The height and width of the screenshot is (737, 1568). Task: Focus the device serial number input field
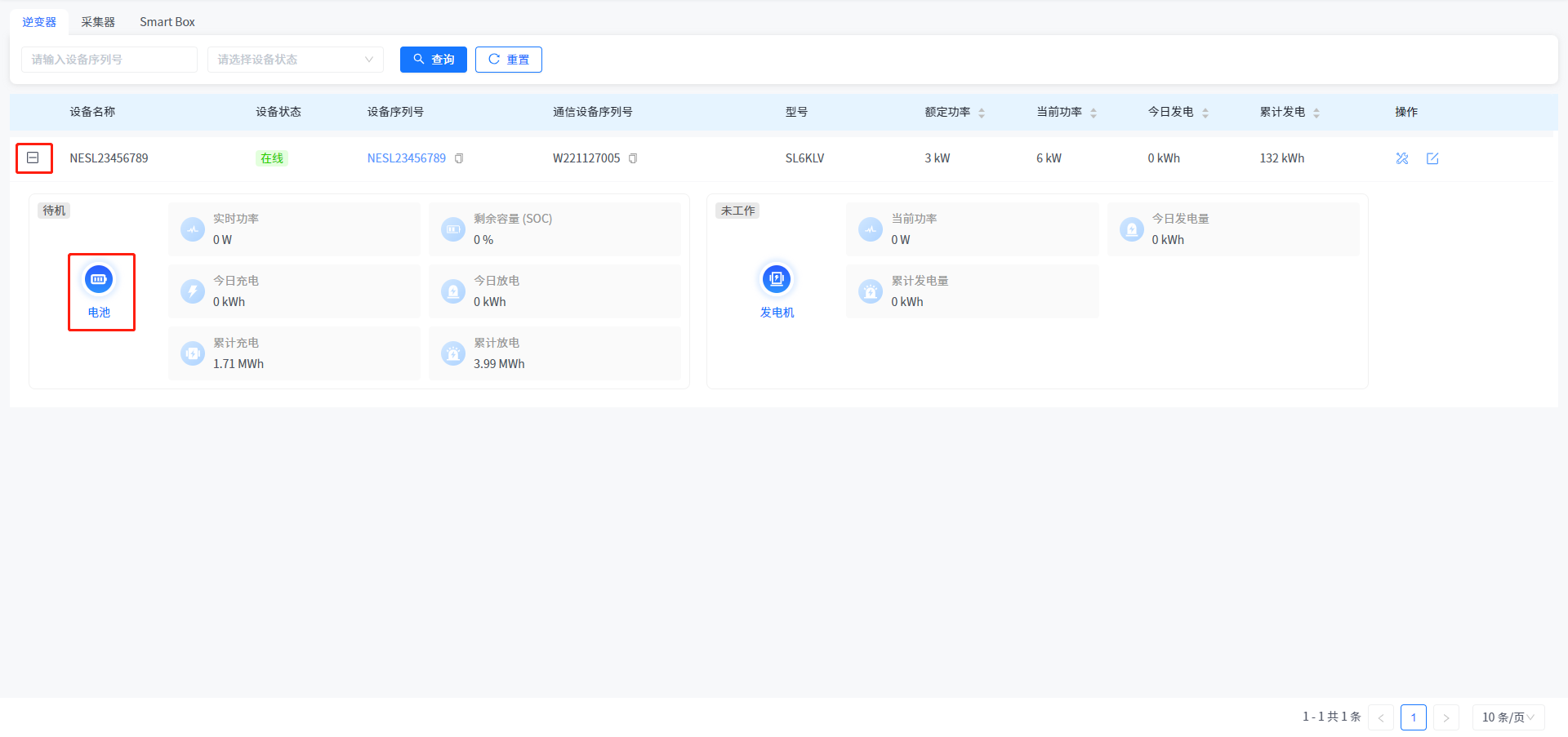tap(109, 60)
